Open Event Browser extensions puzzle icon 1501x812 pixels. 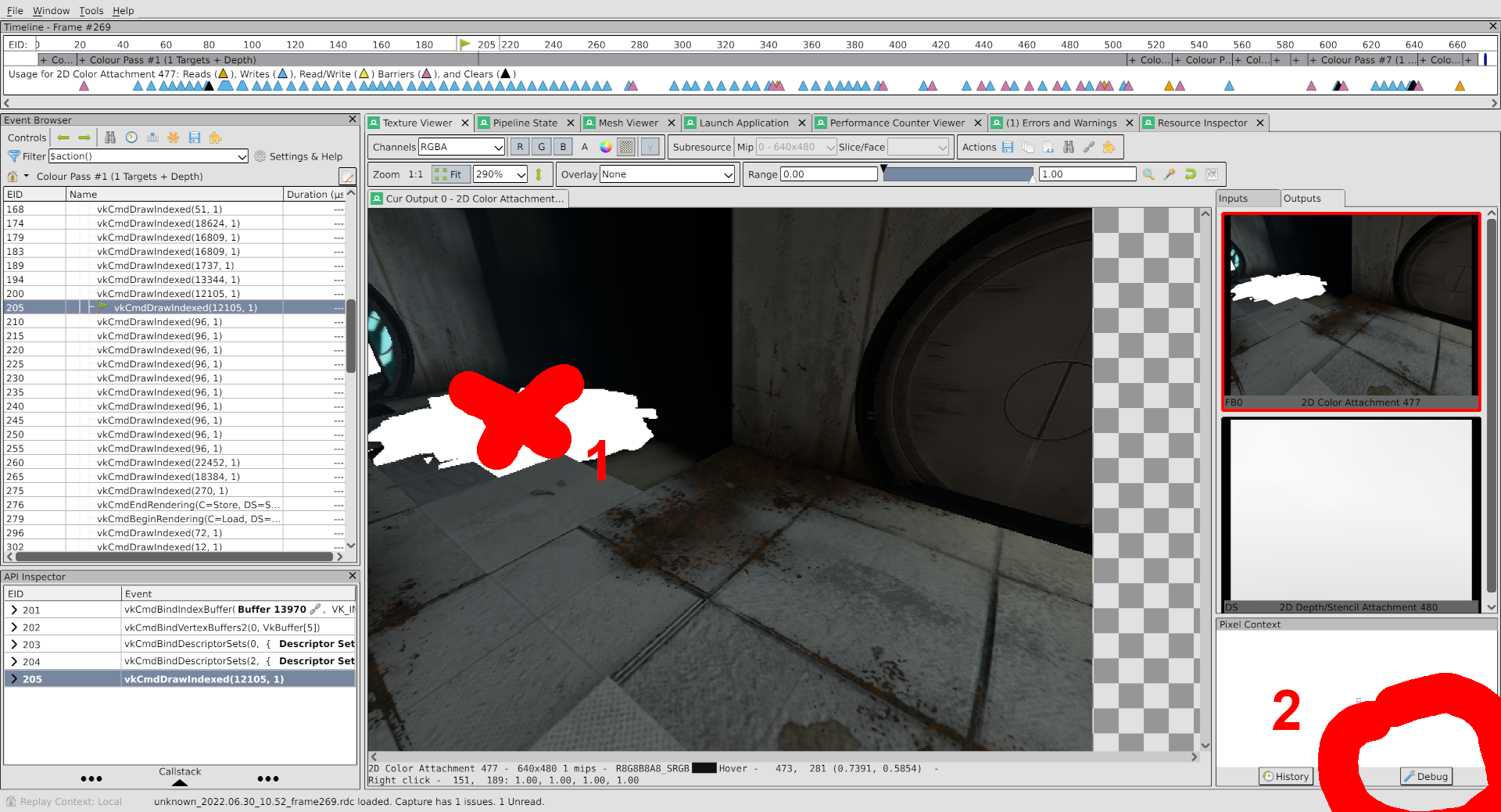click(x=215, y=138)
